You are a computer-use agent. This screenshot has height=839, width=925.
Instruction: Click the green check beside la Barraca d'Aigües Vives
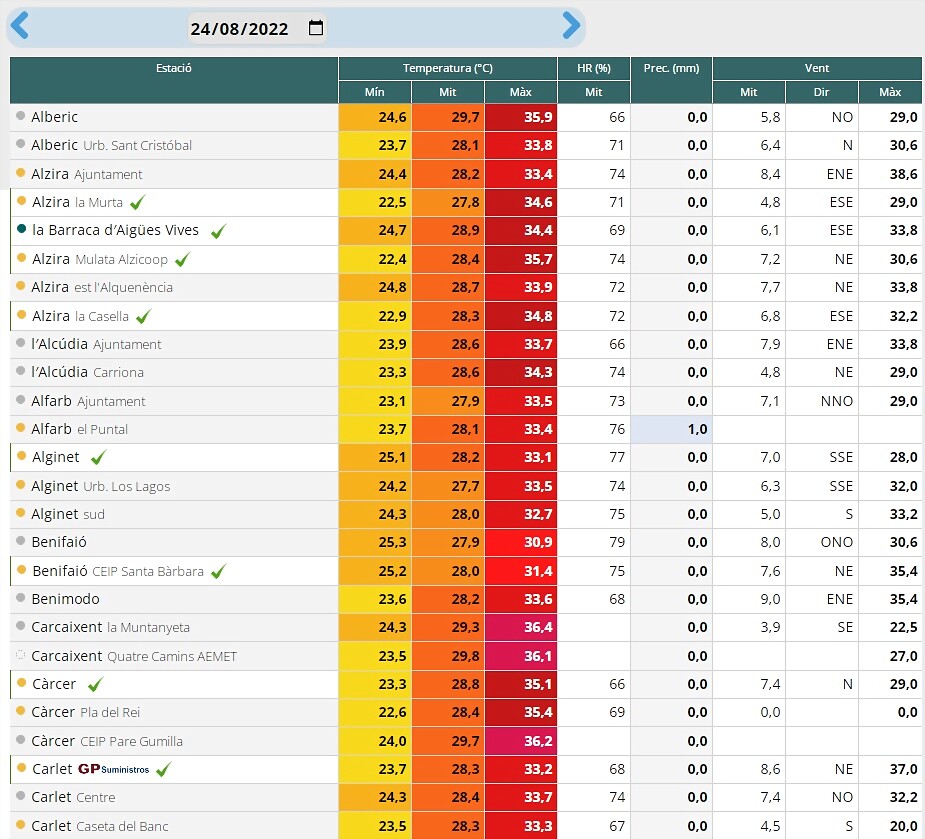click(x=218, y=231)
